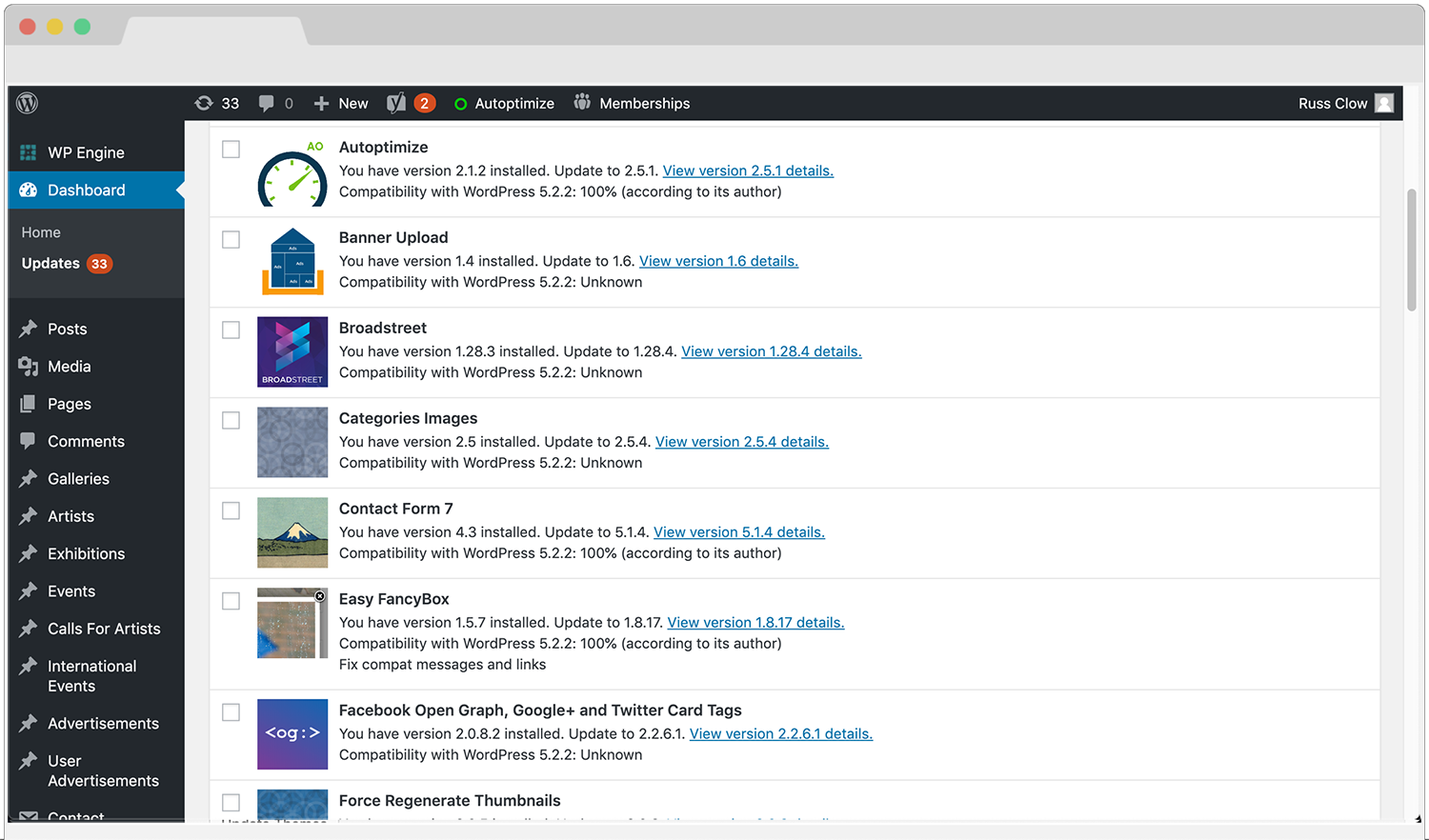Open the New content menu
The height and width of the screenshot is (840, 1429).
point(341,103)
